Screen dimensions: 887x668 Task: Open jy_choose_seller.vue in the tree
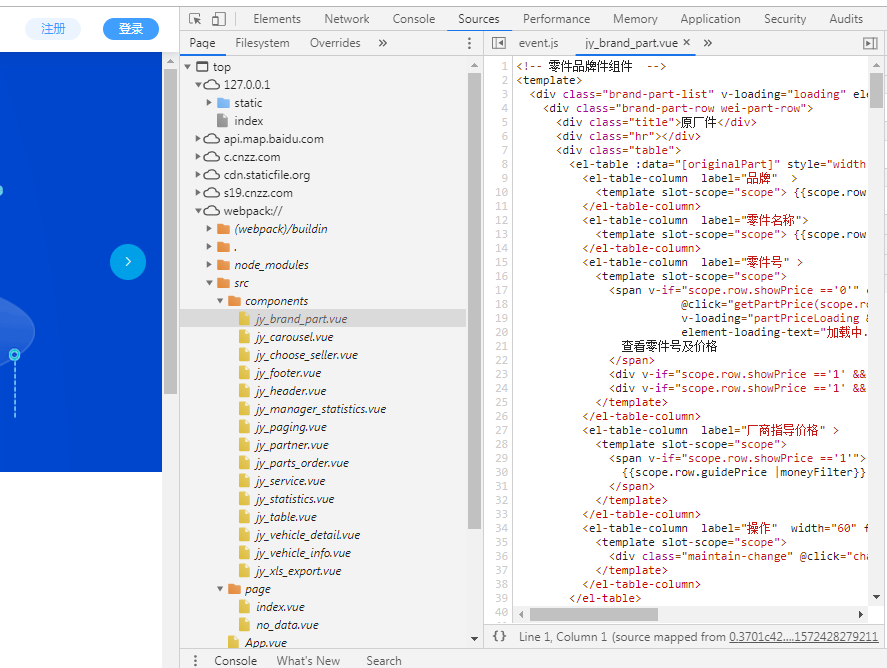pos(306,355)
